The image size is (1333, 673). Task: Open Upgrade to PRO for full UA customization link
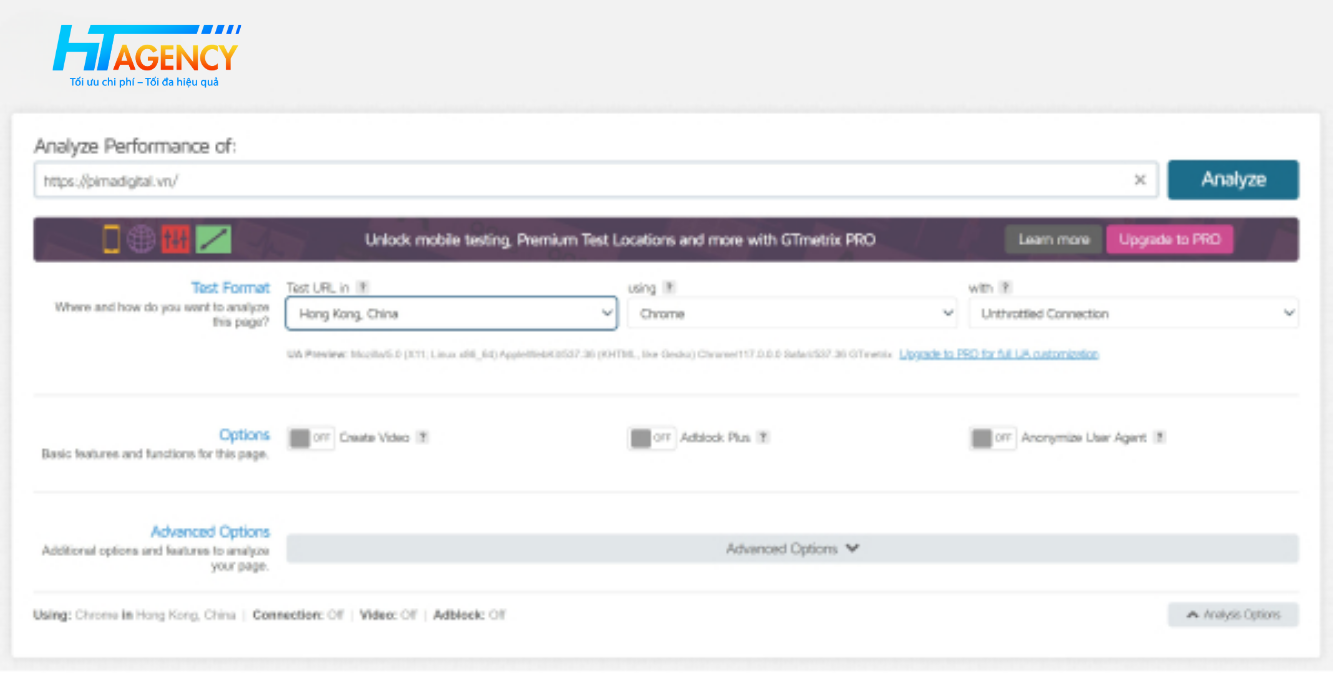click(x=998, y=354)
